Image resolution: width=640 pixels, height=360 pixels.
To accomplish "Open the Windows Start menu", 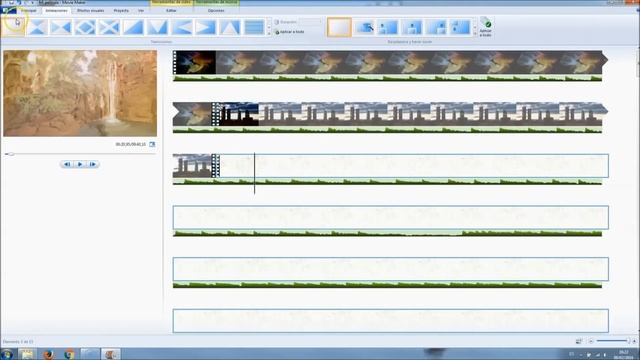I will (x=7, y=354).
